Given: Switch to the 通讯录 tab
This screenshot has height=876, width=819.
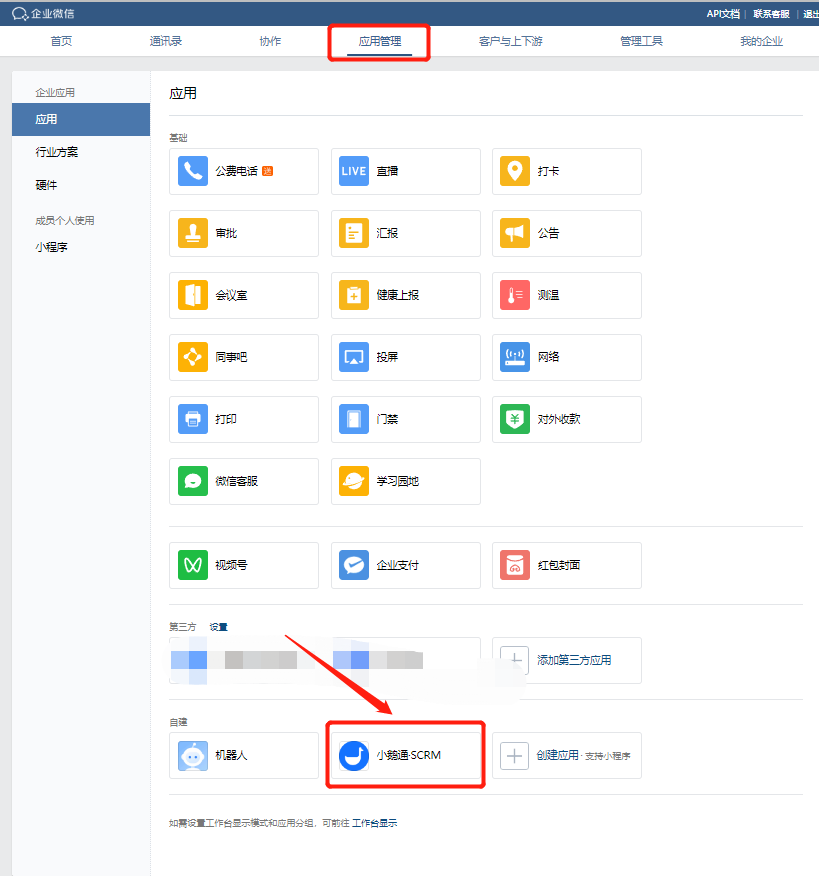Looking at the screenshot, I should click(165, 41).
